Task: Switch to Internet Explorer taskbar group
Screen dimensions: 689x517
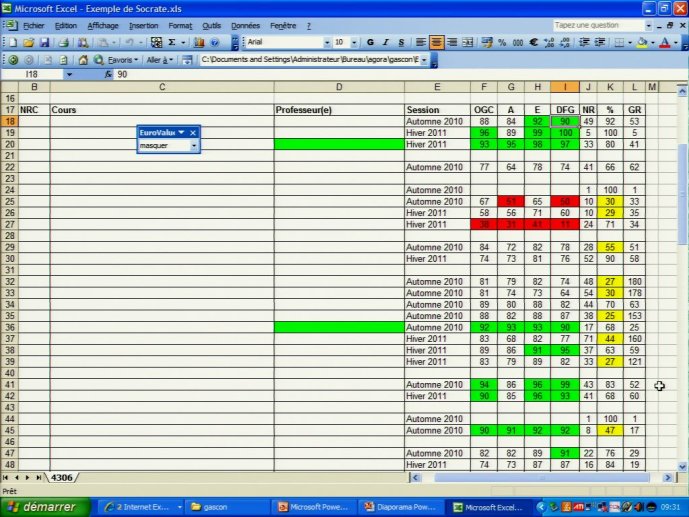Action: [141, 507]
